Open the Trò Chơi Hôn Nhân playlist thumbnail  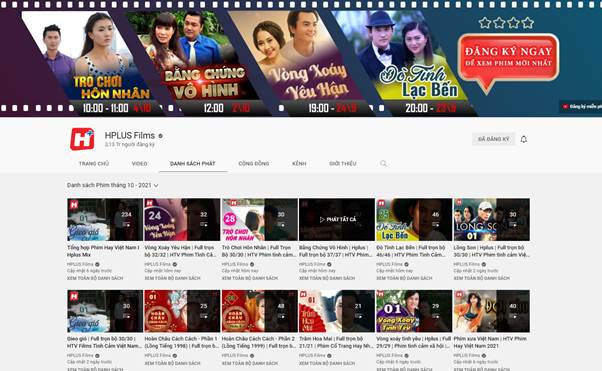(x=260, y=220)
